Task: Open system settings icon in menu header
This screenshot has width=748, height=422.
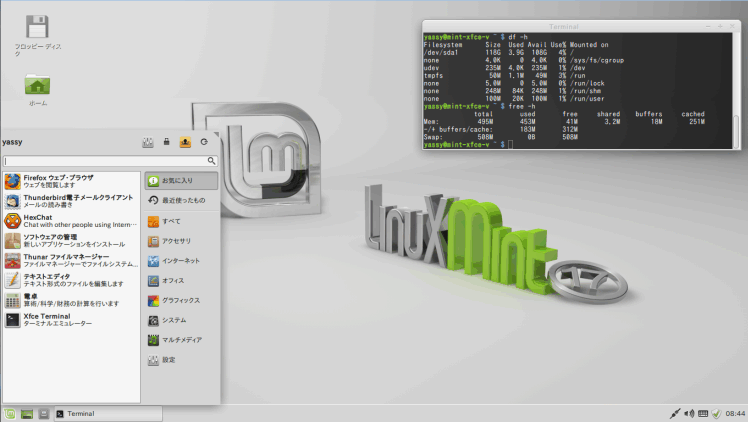Action: coord(148,142)
